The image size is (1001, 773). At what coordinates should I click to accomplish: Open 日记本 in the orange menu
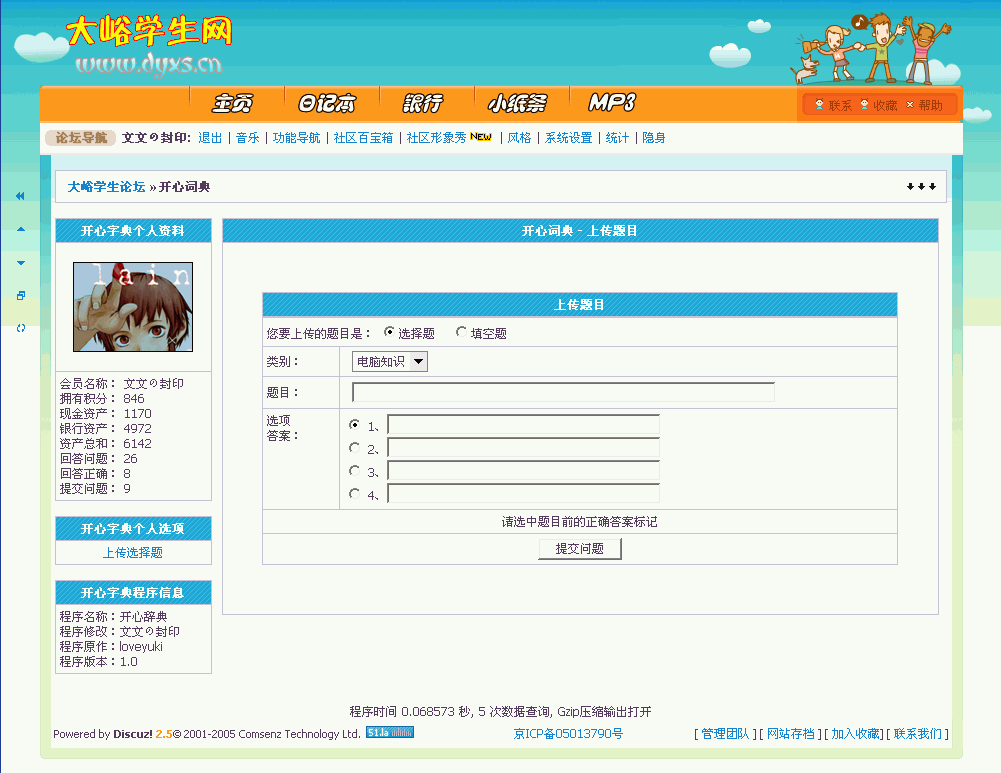tap(327, 103)
